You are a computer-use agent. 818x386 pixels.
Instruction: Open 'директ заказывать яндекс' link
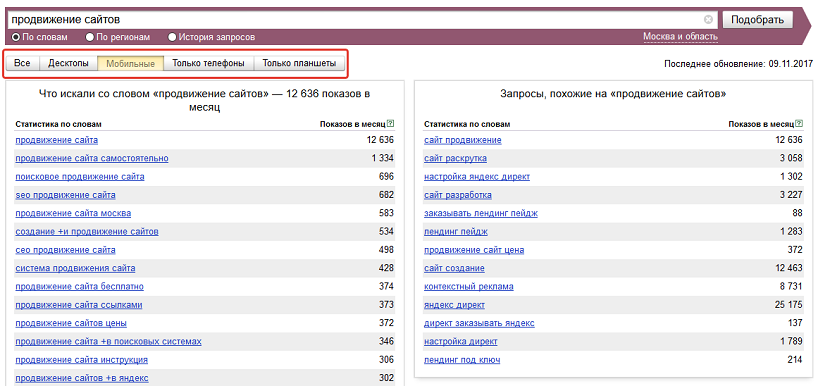[479, 323]
